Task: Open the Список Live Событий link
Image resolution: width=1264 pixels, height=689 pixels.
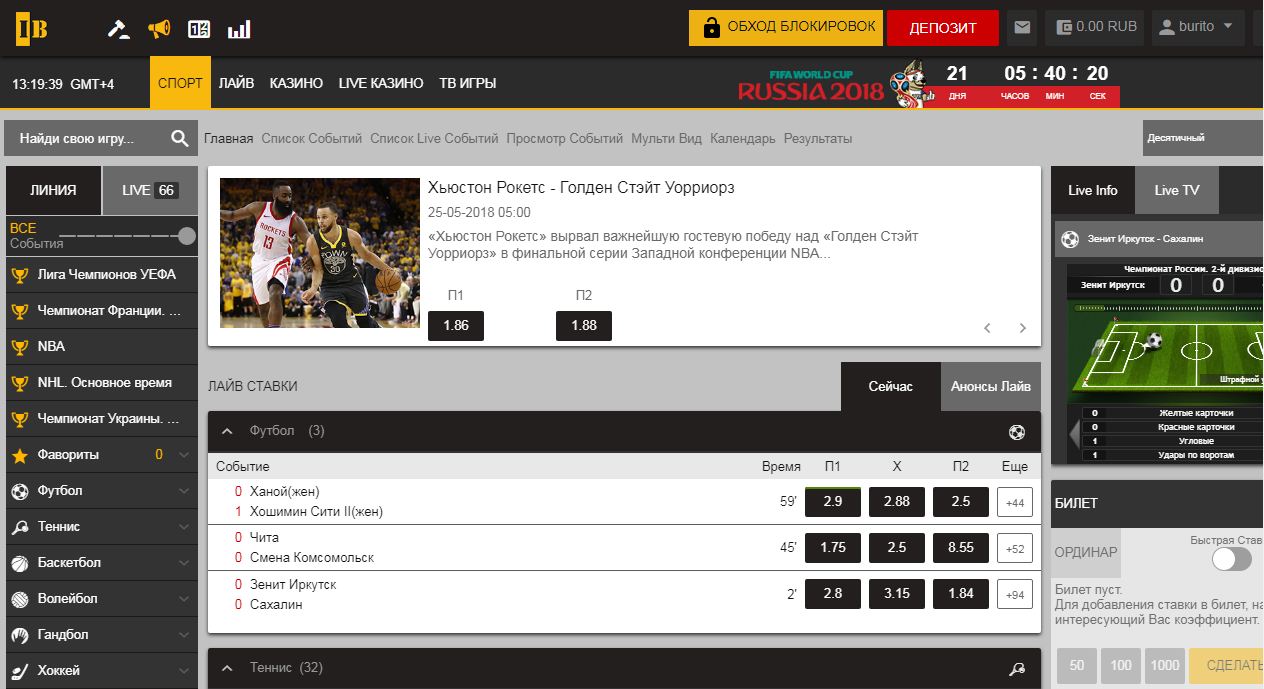Action: tap(434, 139)
